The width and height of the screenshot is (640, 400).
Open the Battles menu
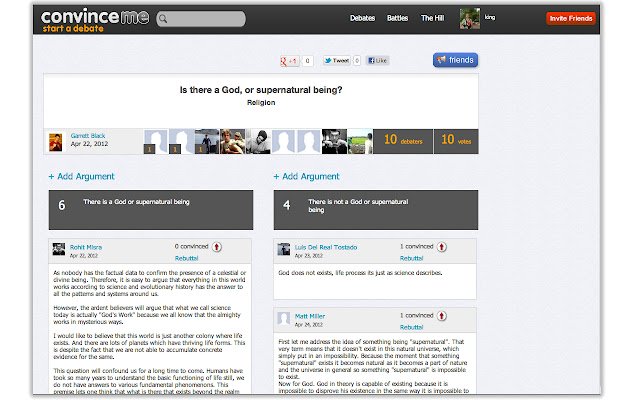coord(397,18)
